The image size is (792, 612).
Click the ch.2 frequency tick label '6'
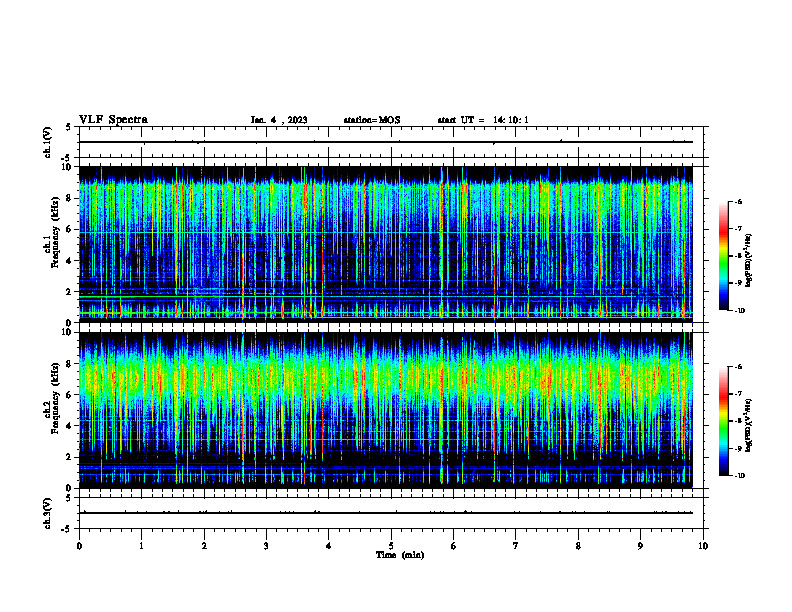[69, 395]
